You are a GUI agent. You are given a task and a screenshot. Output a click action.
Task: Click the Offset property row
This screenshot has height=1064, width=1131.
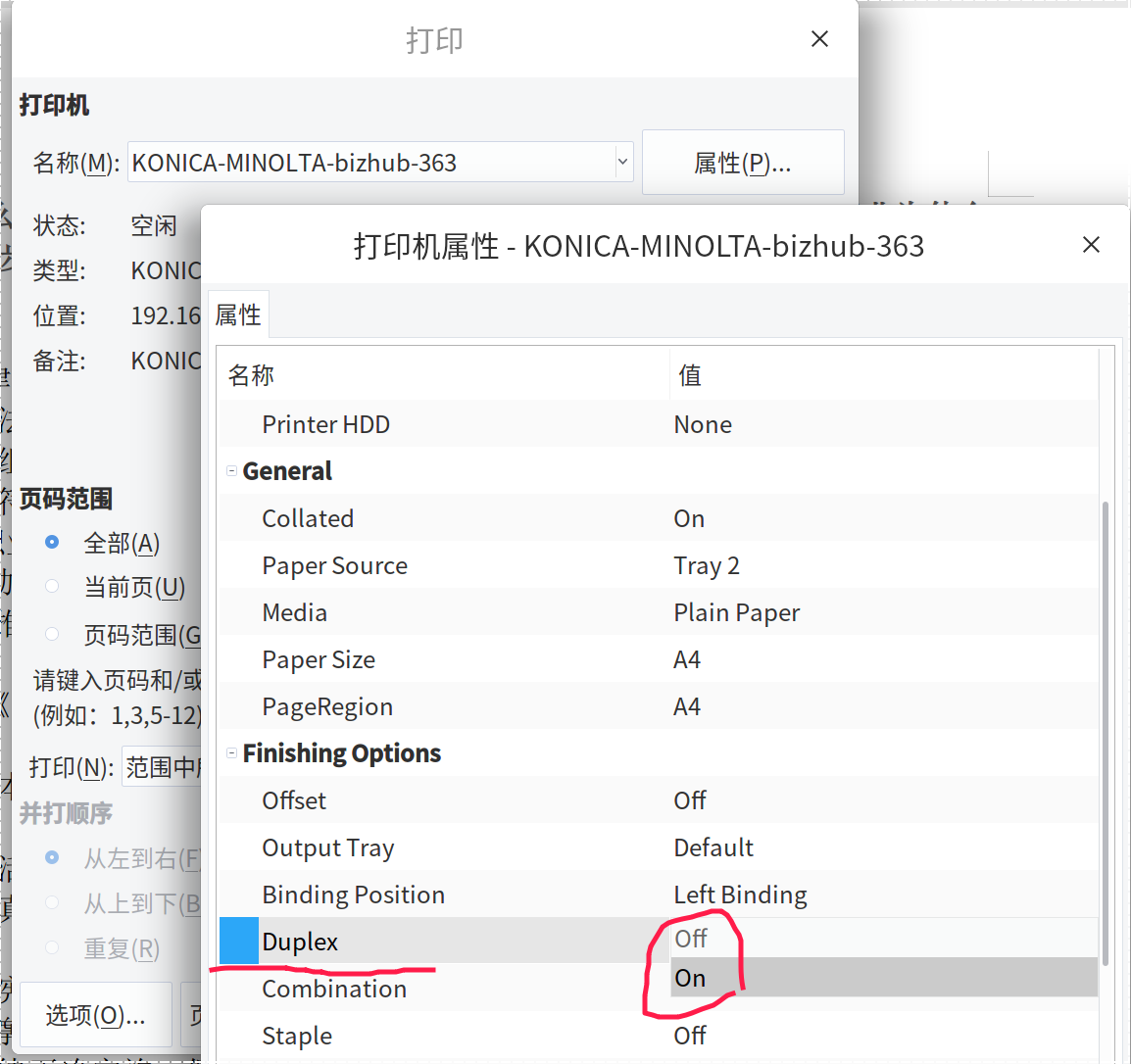pos(658,800)
